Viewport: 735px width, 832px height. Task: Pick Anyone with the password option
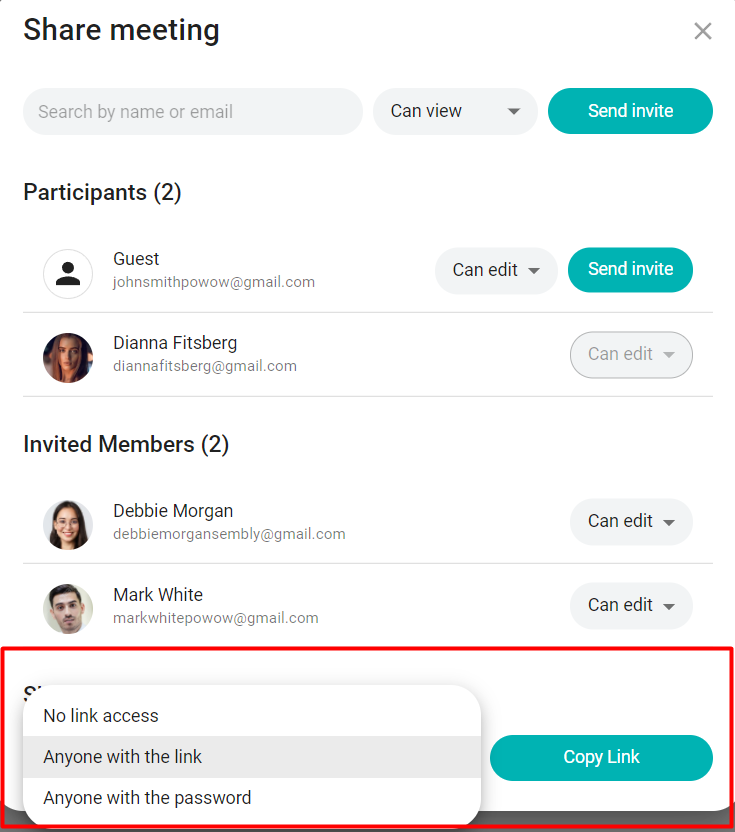click(x=147, y=798)
